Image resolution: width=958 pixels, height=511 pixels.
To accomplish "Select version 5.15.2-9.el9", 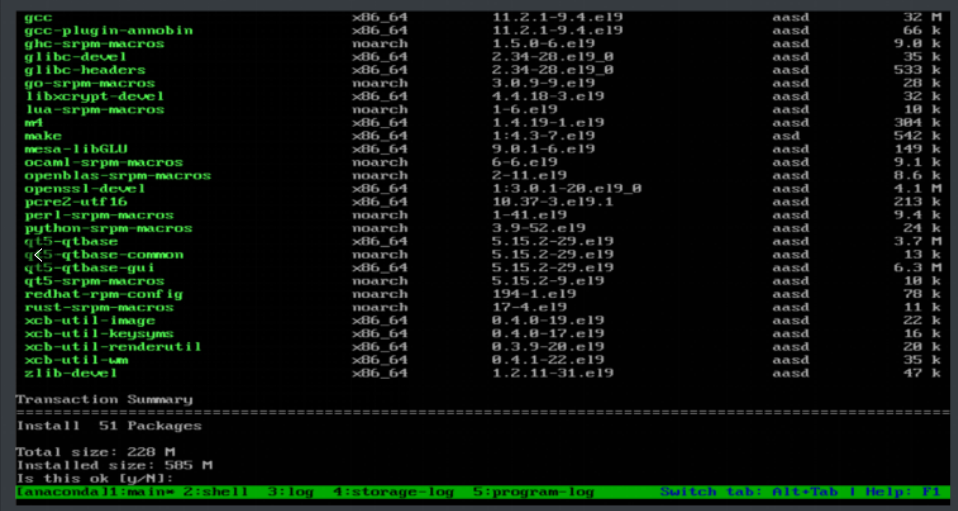I will [548, 281].
